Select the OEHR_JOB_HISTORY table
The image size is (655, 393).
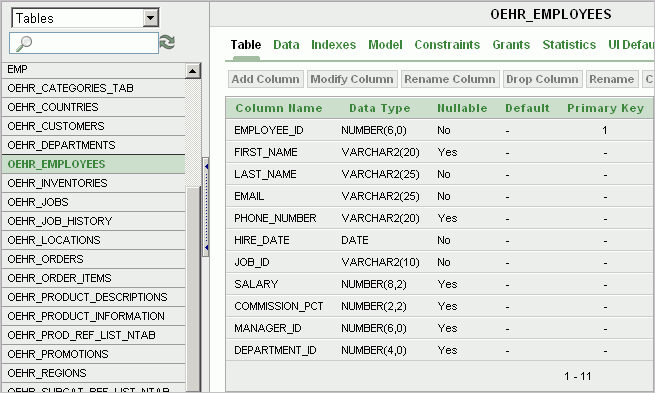click(93, 221)
